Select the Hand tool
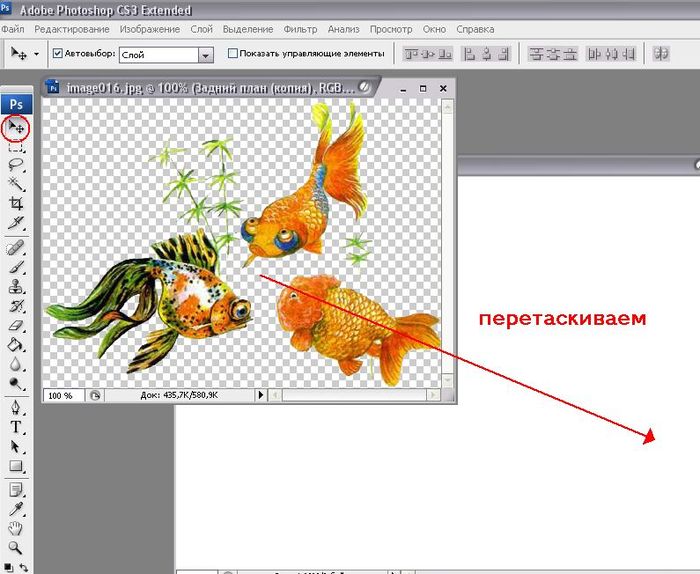Viewport: 700px width, 574px height. [16, 528]
